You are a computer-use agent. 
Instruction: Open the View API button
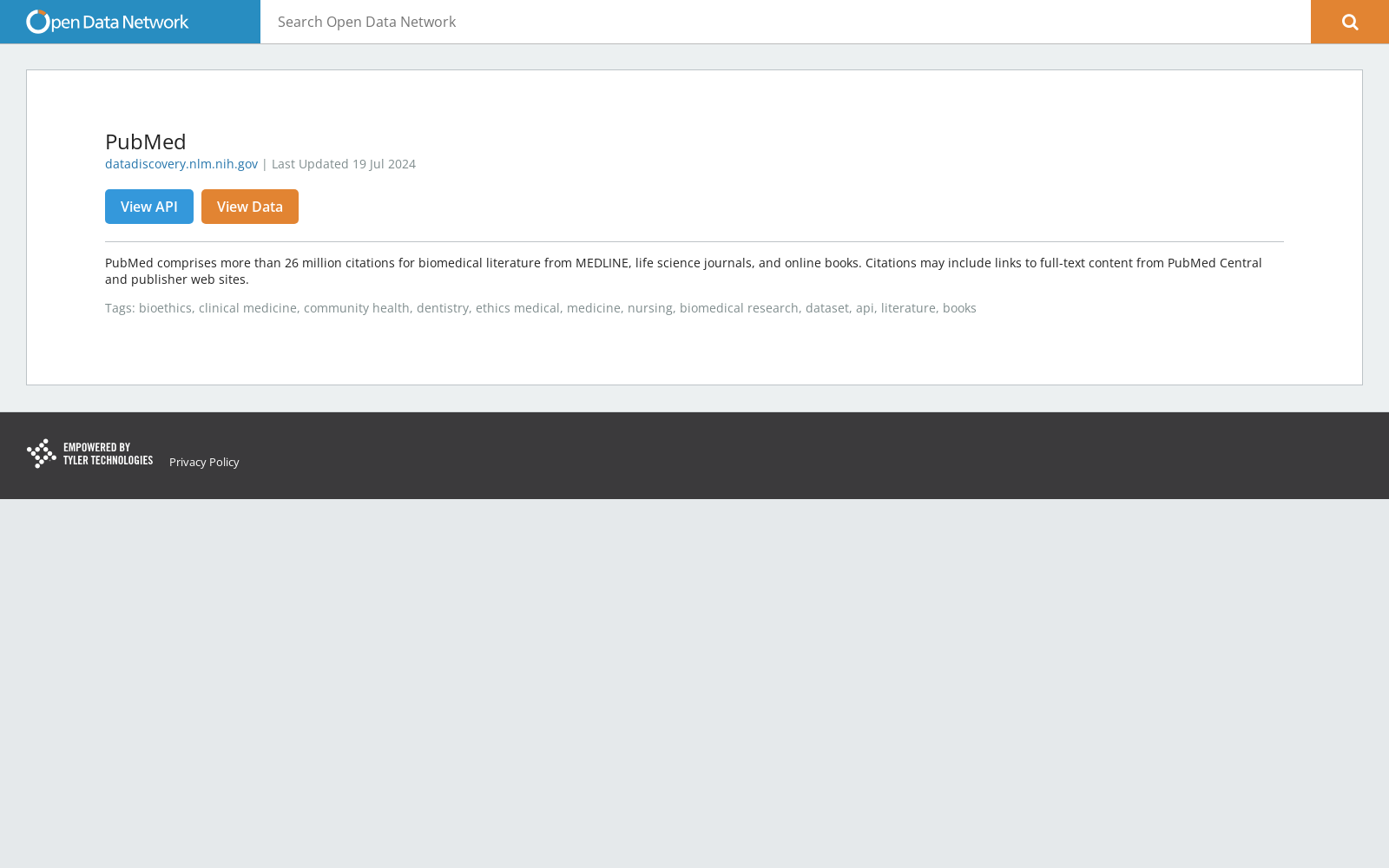click(149, 207)
